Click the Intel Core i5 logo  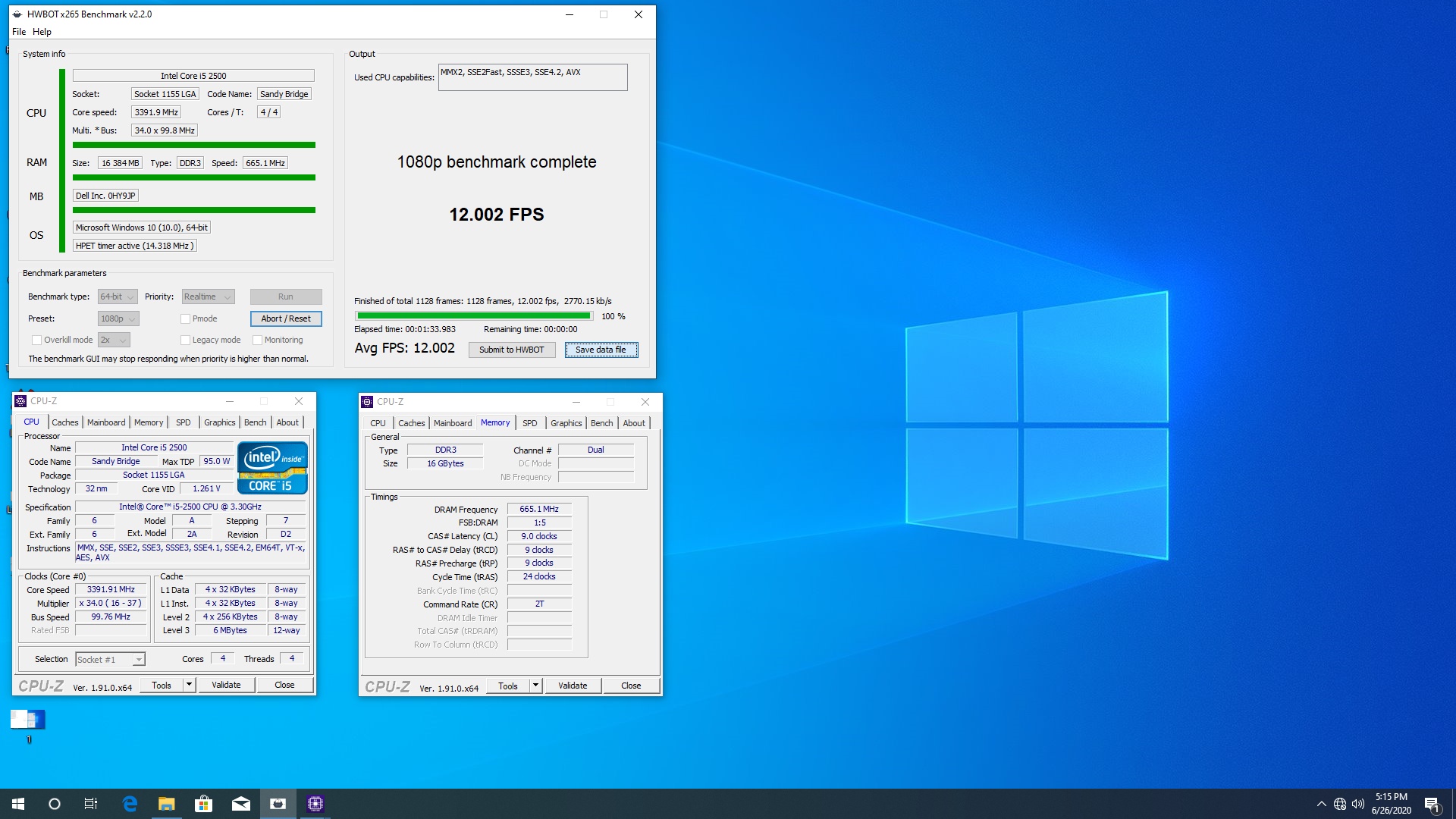point(272,468)
